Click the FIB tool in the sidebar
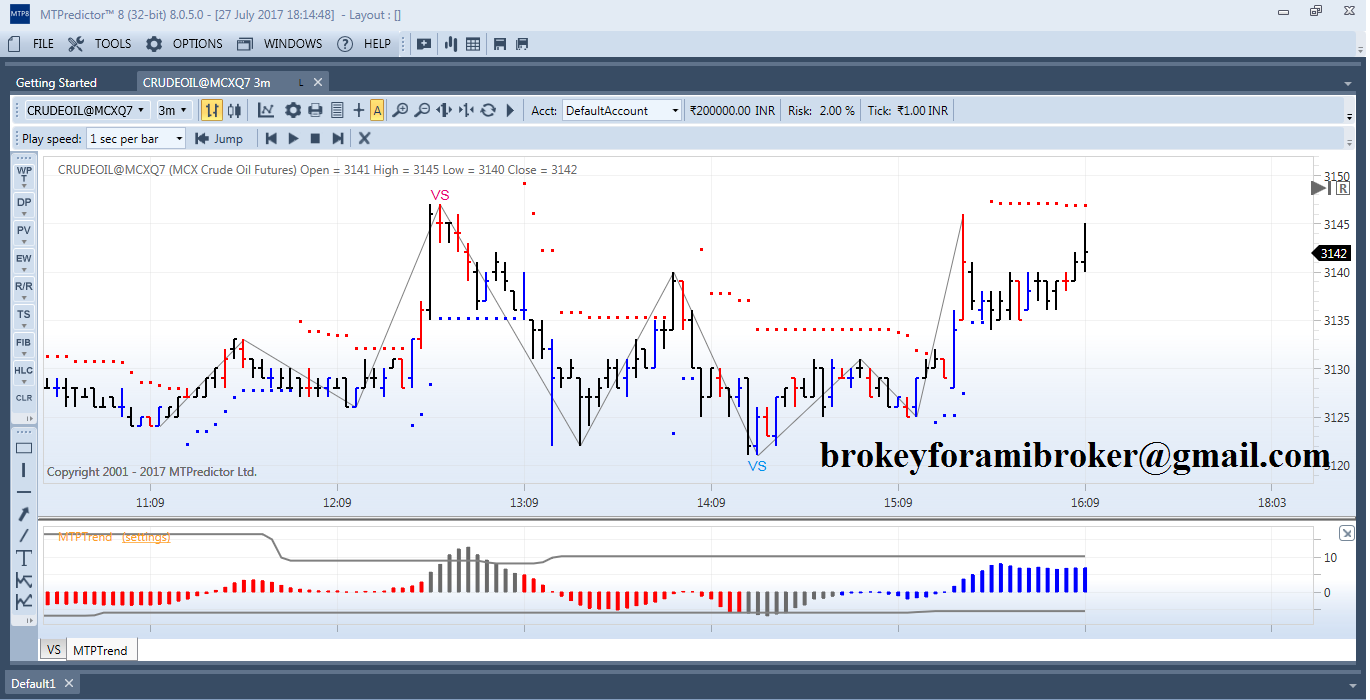The height and width of the screenshot is (700, 1370). pos(24,343)
